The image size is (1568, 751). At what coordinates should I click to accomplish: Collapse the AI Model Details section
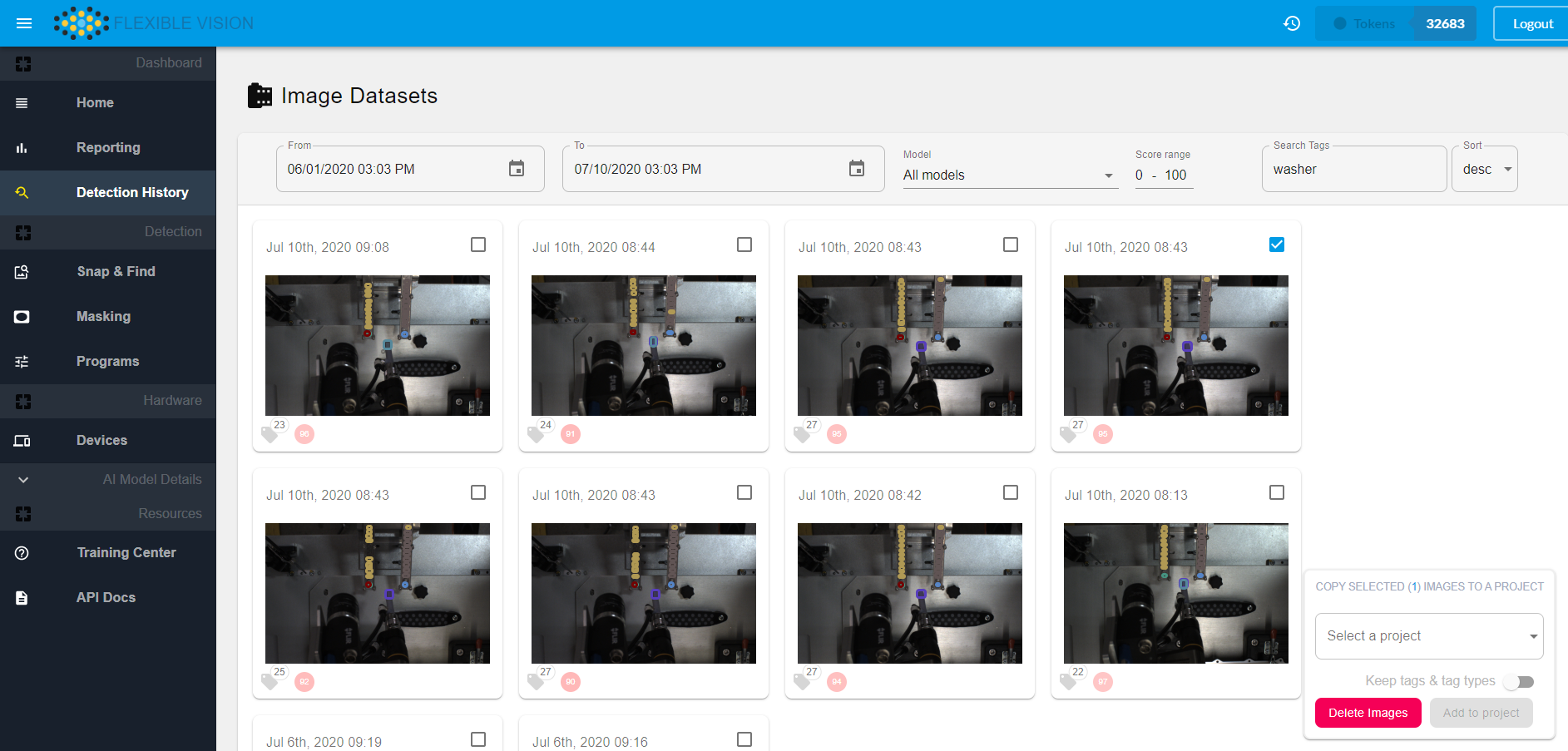click(23, 480)
